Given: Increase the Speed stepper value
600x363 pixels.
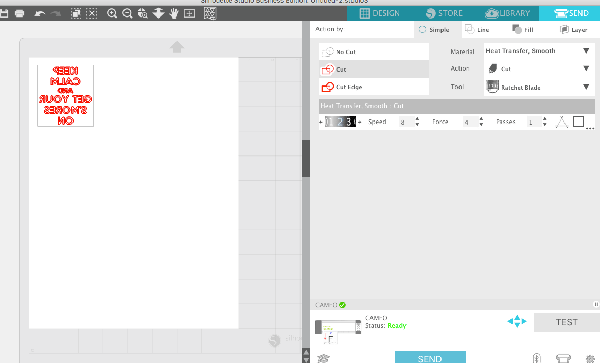Looking at the screenshot, I should click(417, 119).
